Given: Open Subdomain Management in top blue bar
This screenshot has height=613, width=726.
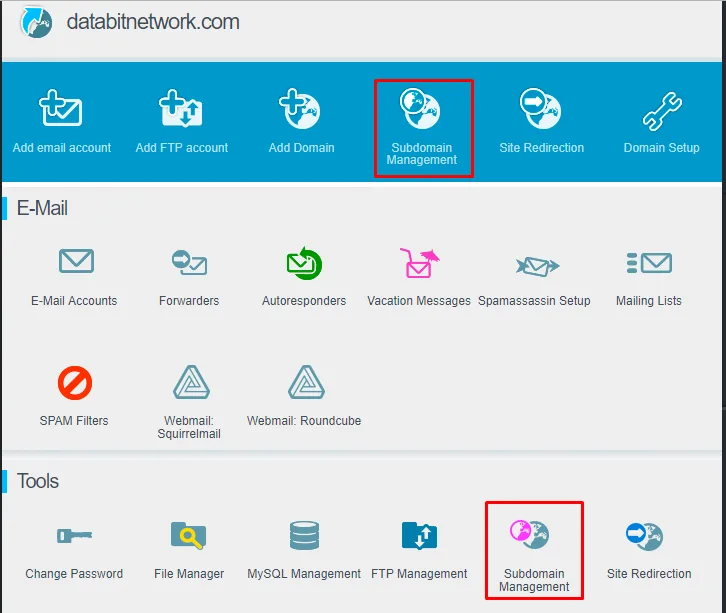Looking at the screenshot, I should point(422,109).
